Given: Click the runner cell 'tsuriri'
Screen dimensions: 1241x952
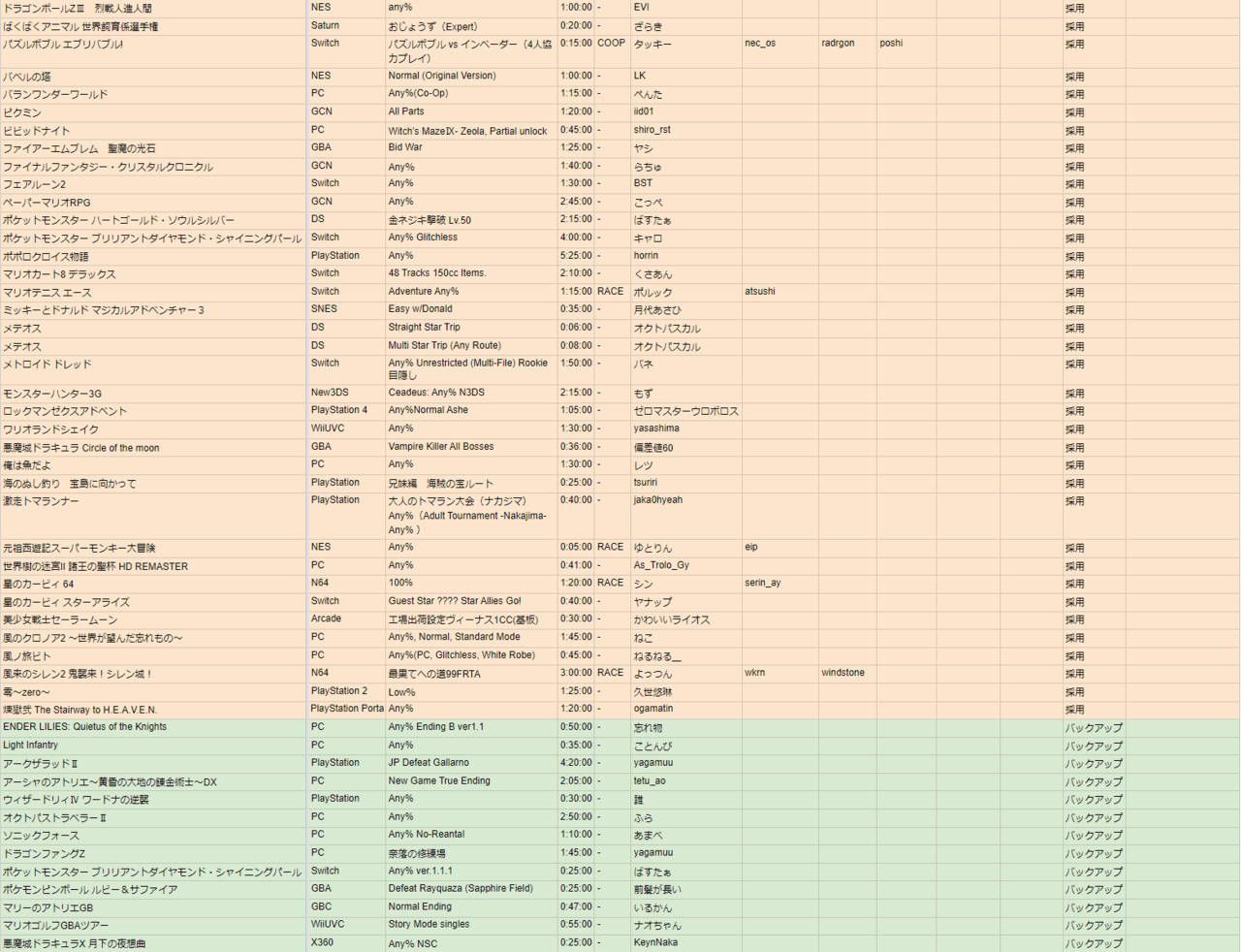Looking at the screenshot, I should (685, 483).
